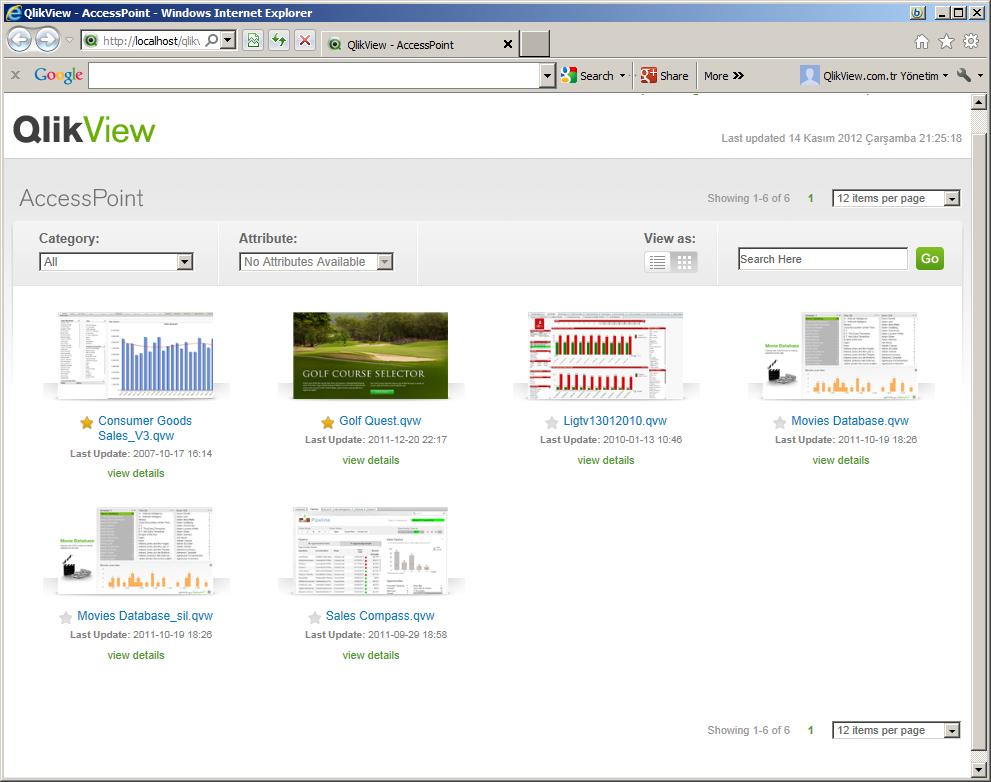Viewport: 991px width, 782px height.
Task: Toggle favorite star for Movies Database.qvw
Action: [x=780, y=422]
